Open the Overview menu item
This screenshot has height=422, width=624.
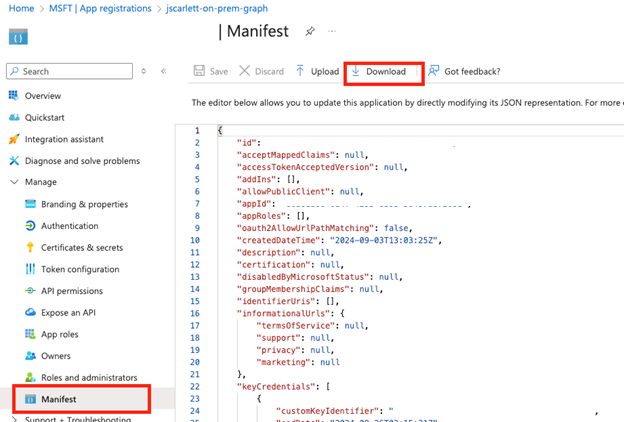click(42, 95)
